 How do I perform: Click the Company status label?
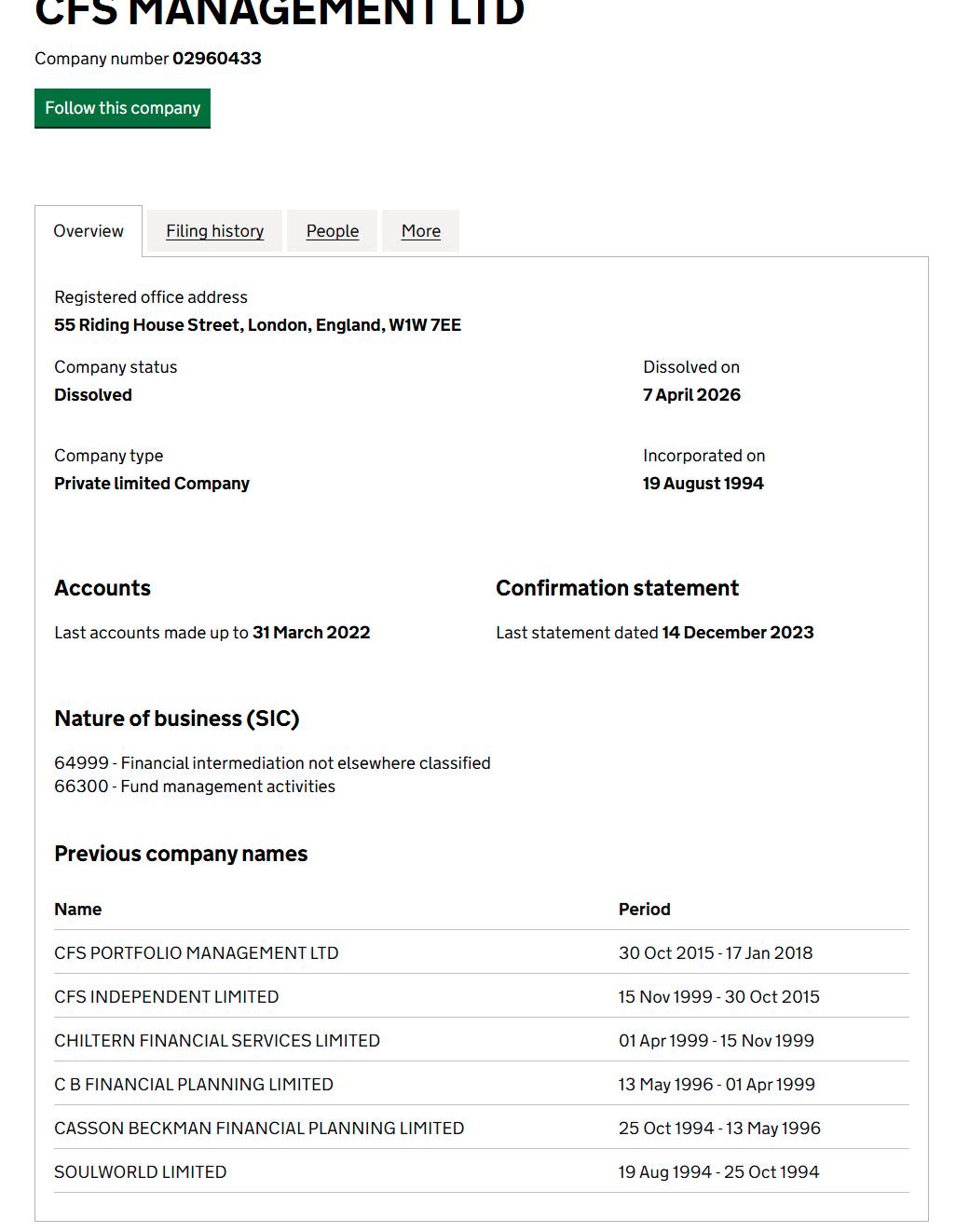(116, 367)
